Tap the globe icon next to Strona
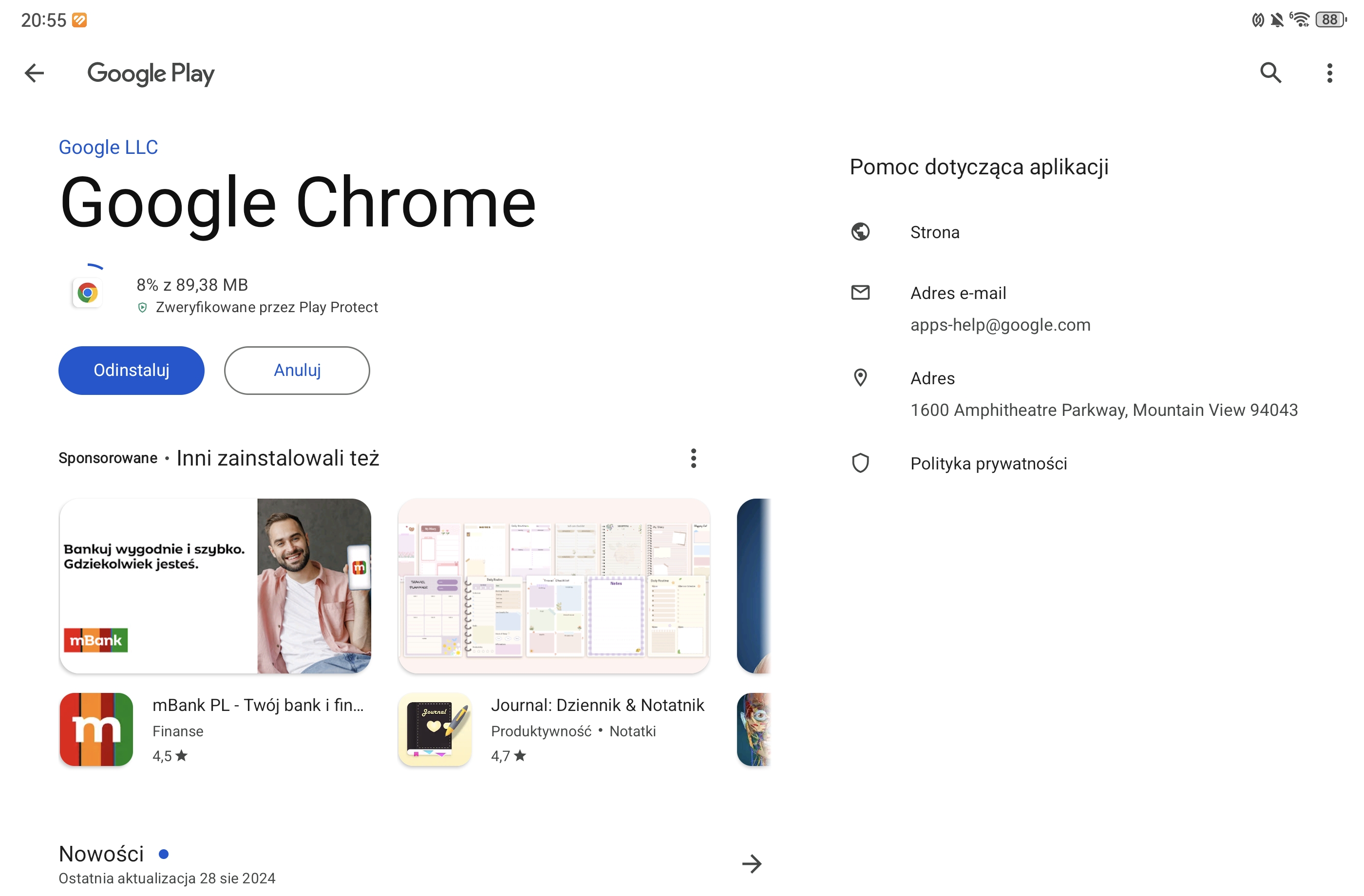The height and width of the screenshot is (896, 1364). [x=860, y=232]
